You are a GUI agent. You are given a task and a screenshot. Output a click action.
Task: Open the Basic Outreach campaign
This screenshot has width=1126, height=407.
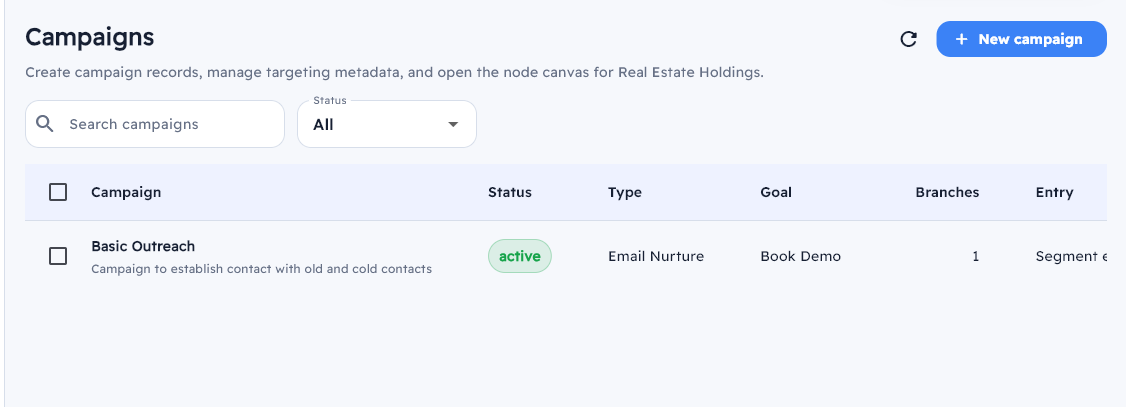[x=143, y=246]
